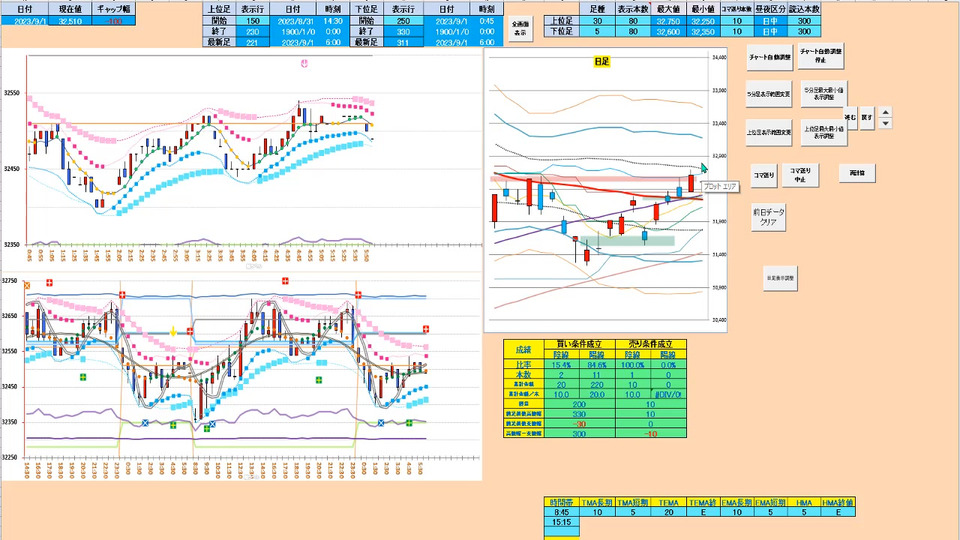Click the 全画面表示 button
The height and width of the screenshot is (540, 960).
point(520,29)
